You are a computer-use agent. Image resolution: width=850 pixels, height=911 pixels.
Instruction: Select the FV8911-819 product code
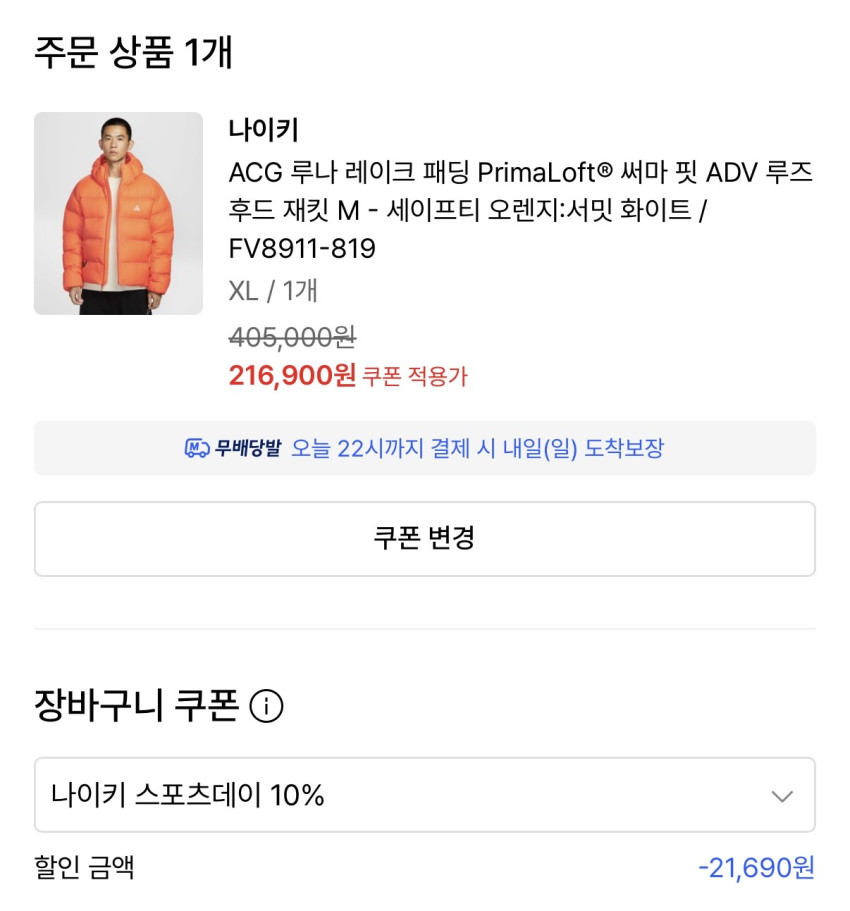302,249
